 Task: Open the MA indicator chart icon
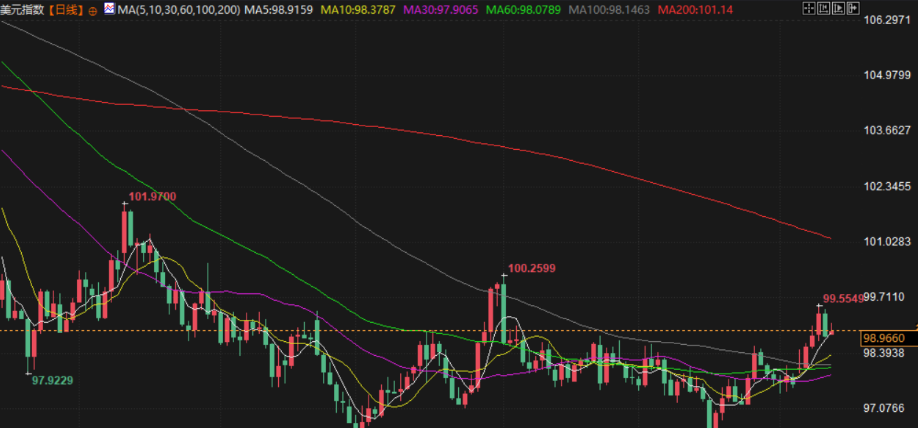109,8
